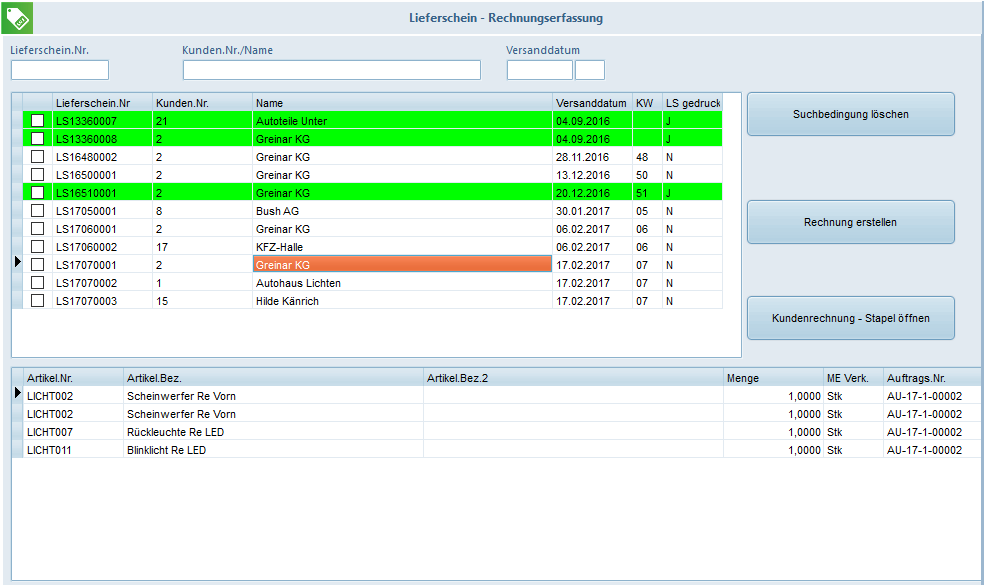The image size is (984, 585).
Task: Check the box for delivery note LS13360007
Action: pyautogui.click(x=38, y=121)
